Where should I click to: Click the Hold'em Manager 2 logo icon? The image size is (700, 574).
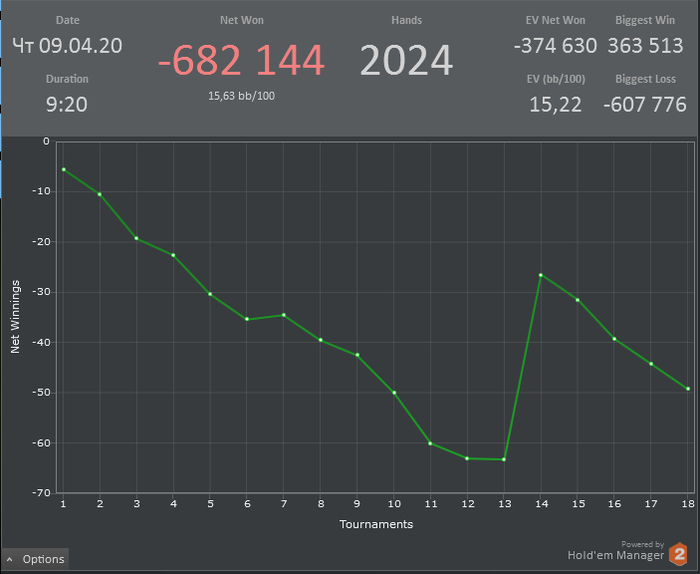click(x=679, y=554)
